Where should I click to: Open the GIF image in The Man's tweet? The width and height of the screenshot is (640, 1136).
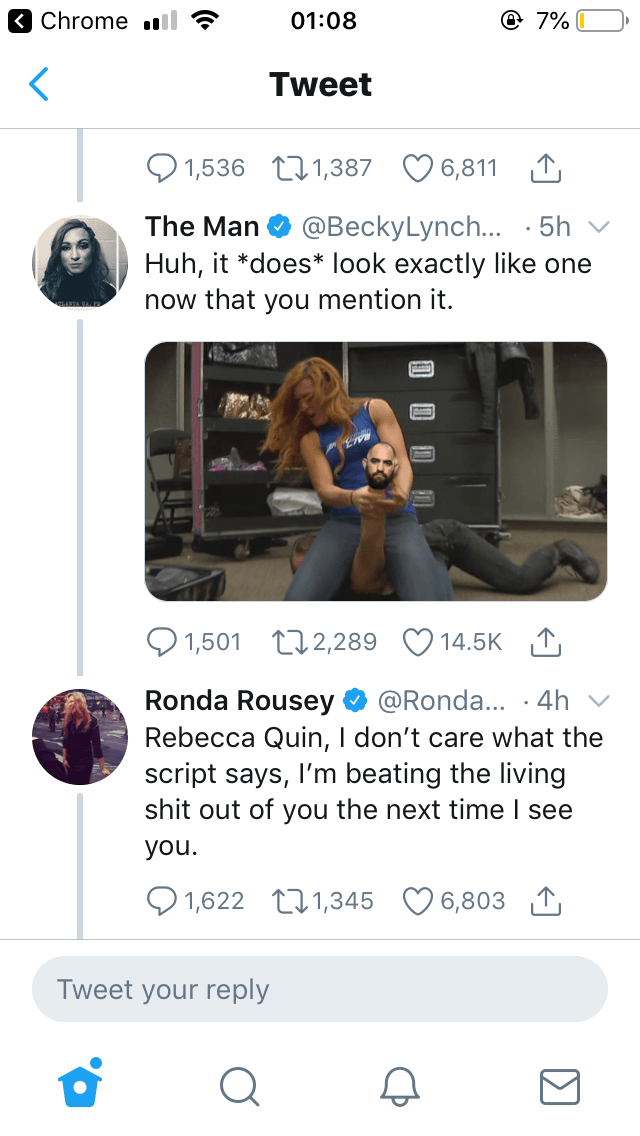coord(376,471)
